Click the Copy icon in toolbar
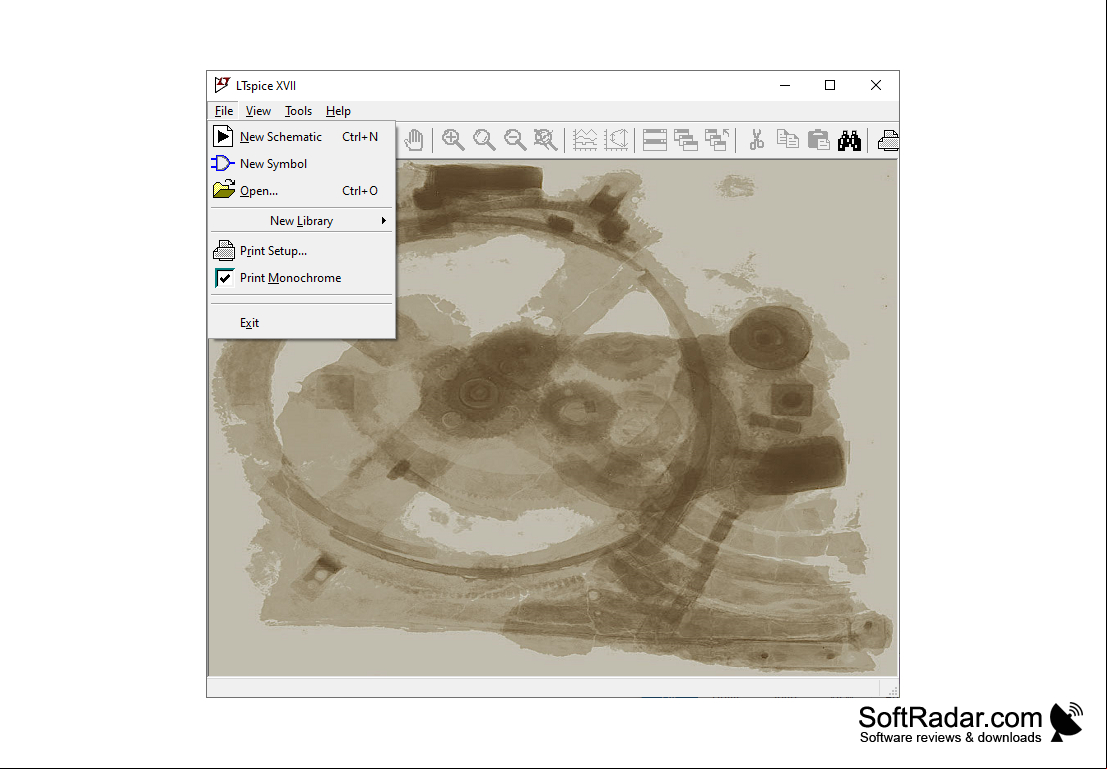The height and width of the screenshot is (769, 1107). 787,140
